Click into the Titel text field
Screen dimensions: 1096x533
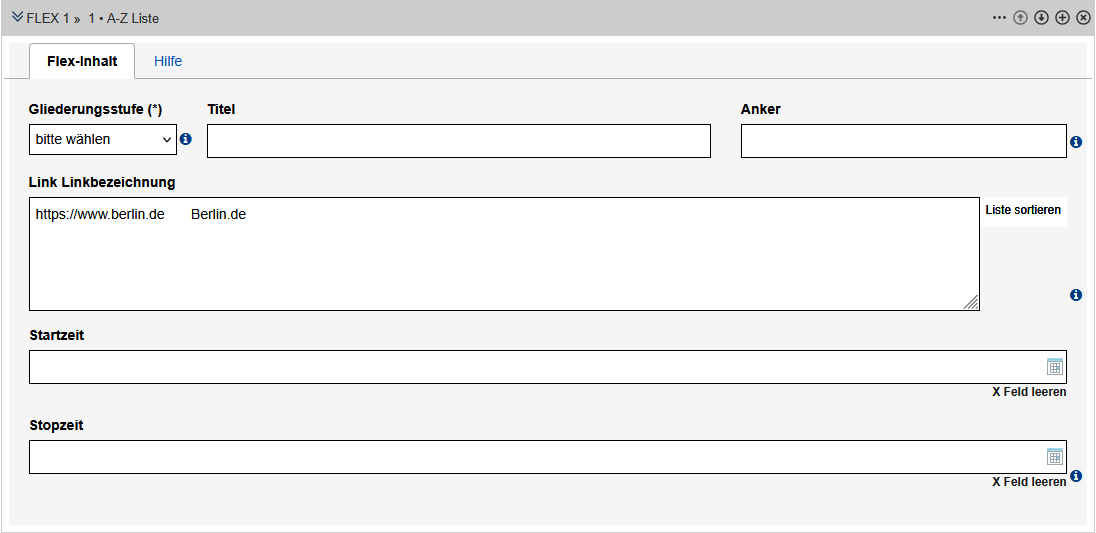[458, 141]
